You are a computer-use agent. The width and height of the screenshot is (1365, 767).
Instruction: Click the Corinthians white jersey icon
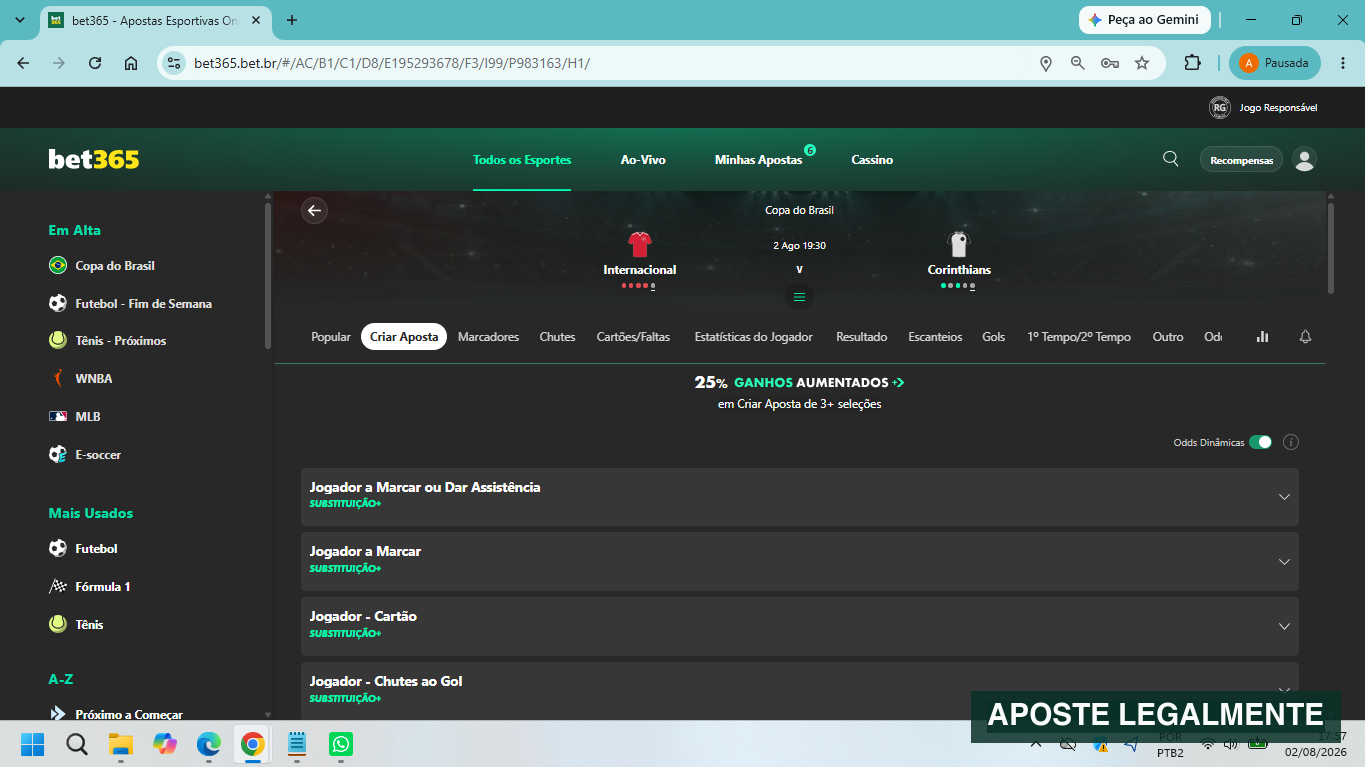click(959, 245)
